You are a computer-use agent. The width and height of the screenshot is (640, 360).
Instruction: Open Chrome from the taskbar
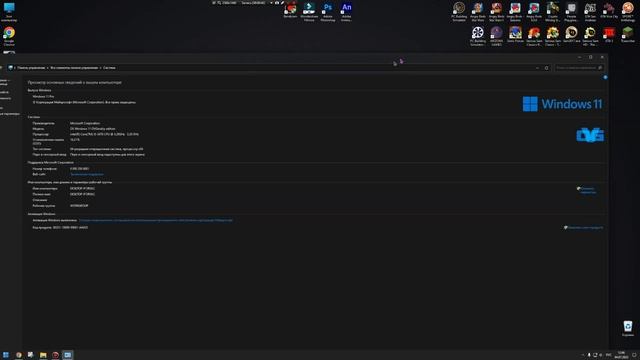click(18, 355)
